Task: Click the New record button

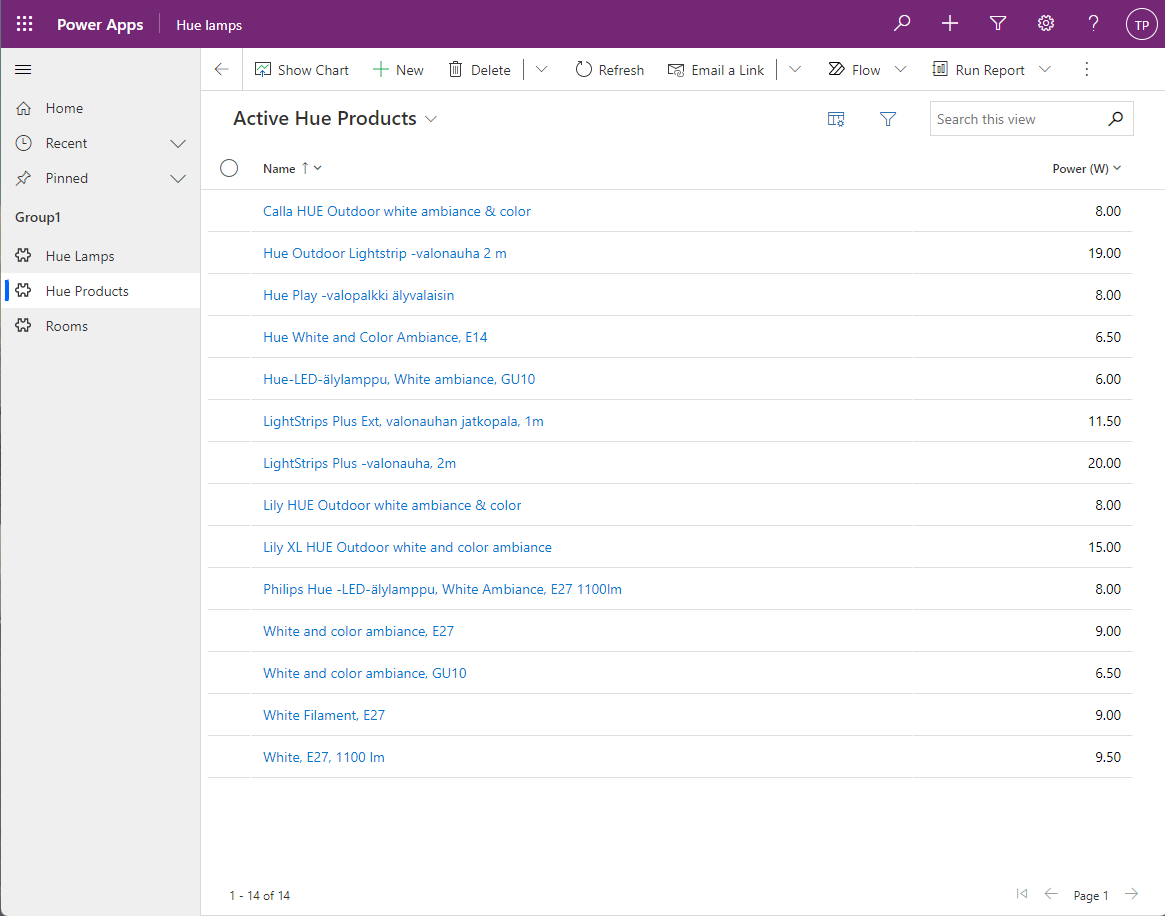Action: [x=398, y=70]
